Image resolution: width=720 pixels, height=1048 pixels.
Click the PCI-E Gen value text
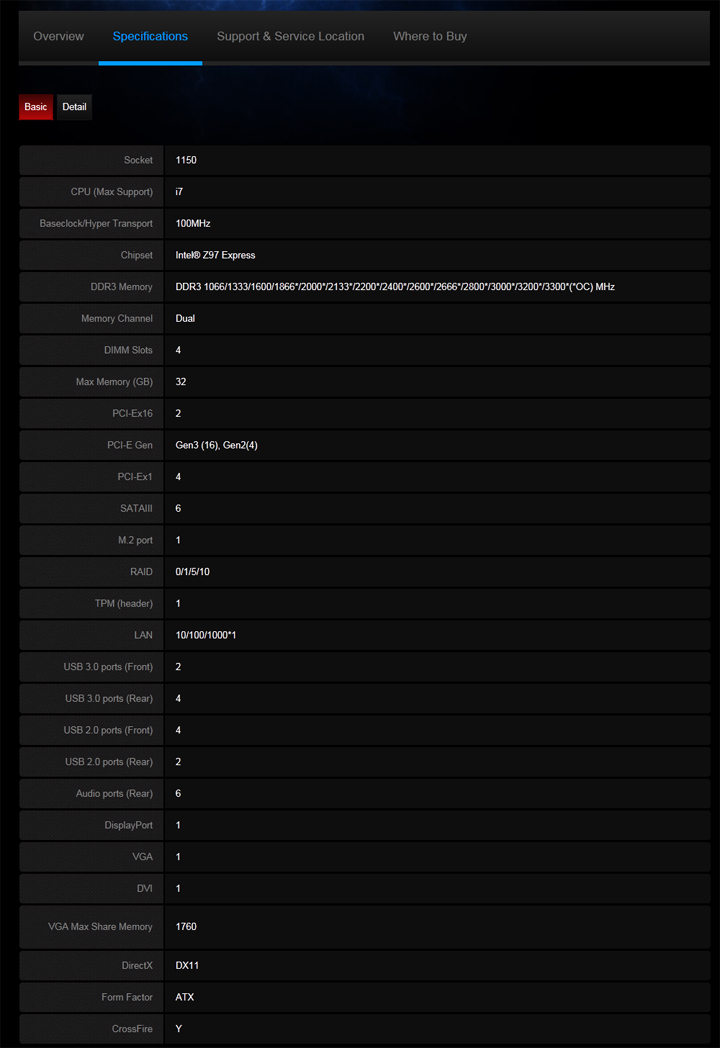216,445
